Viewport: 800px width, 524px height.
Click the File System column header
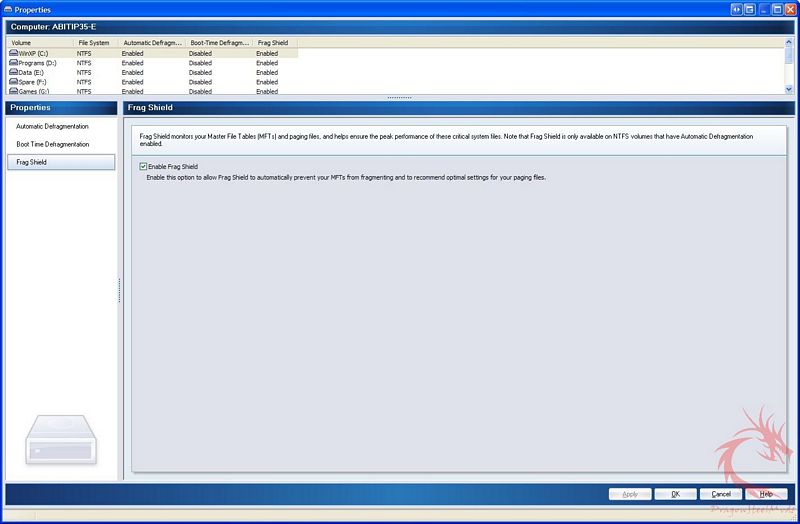click(x=96, y=43)
